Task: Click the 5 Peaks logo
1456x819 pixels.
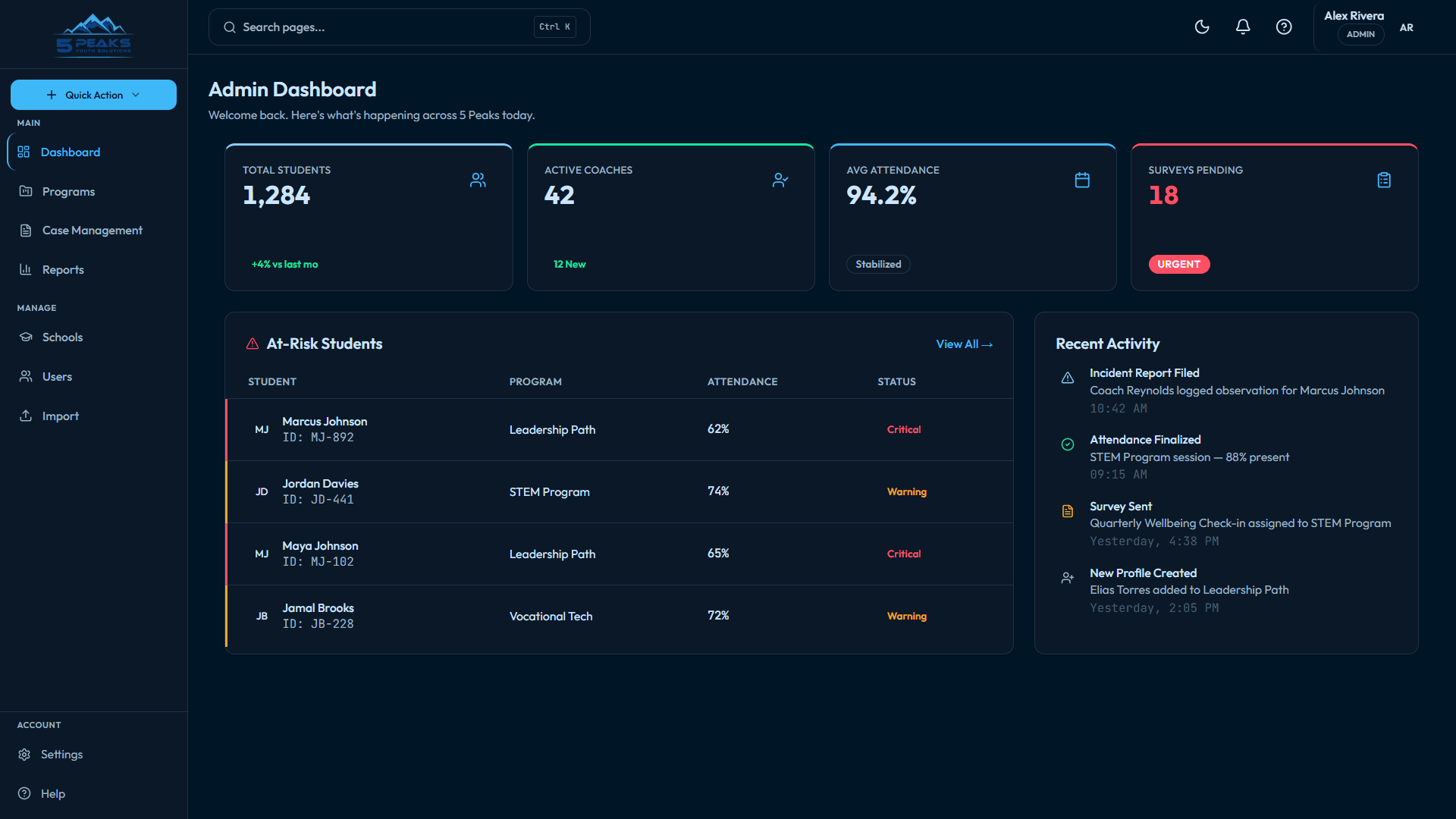Action: point(94,35)
